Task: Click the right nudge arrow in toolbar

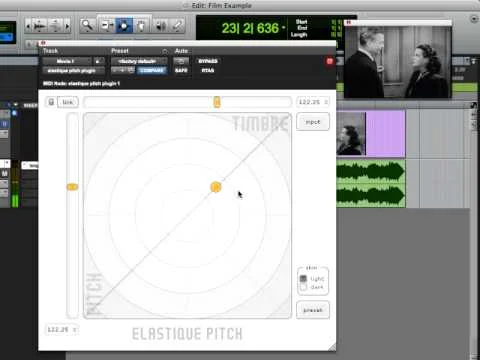Action: 67,26
